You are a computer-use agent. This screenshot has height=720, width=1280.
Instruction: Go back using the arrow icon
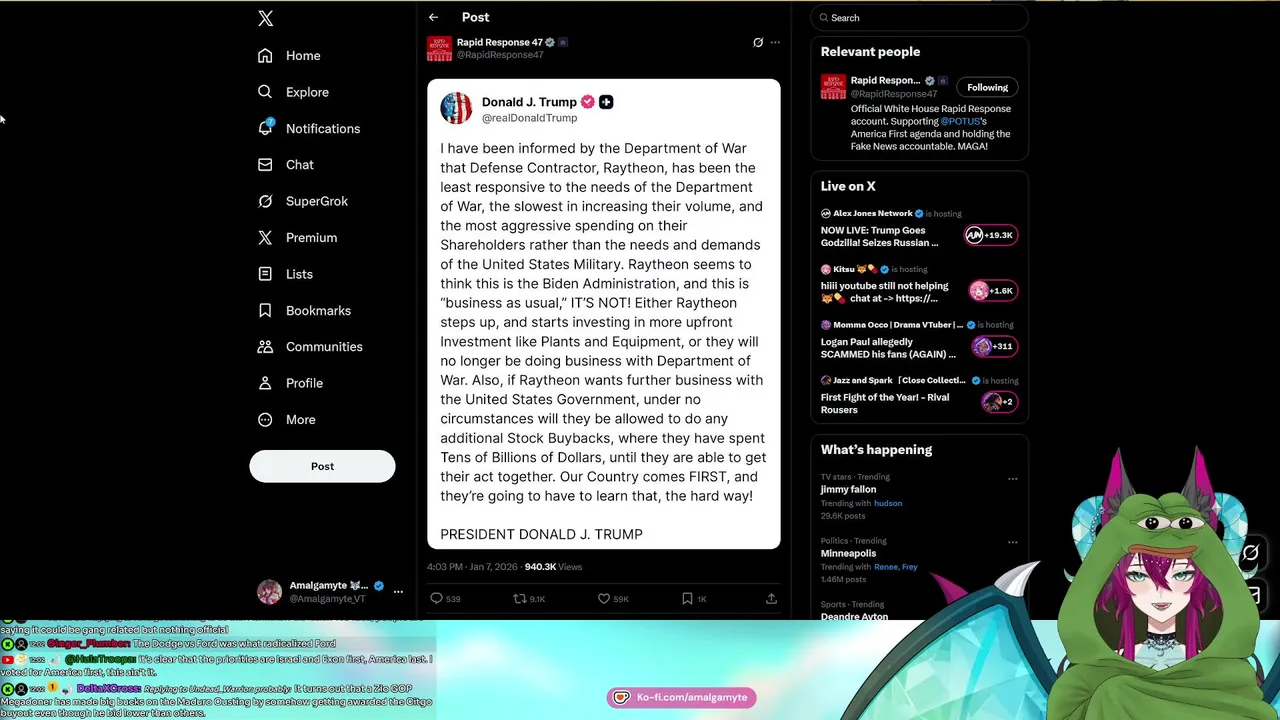click(433, 17)
